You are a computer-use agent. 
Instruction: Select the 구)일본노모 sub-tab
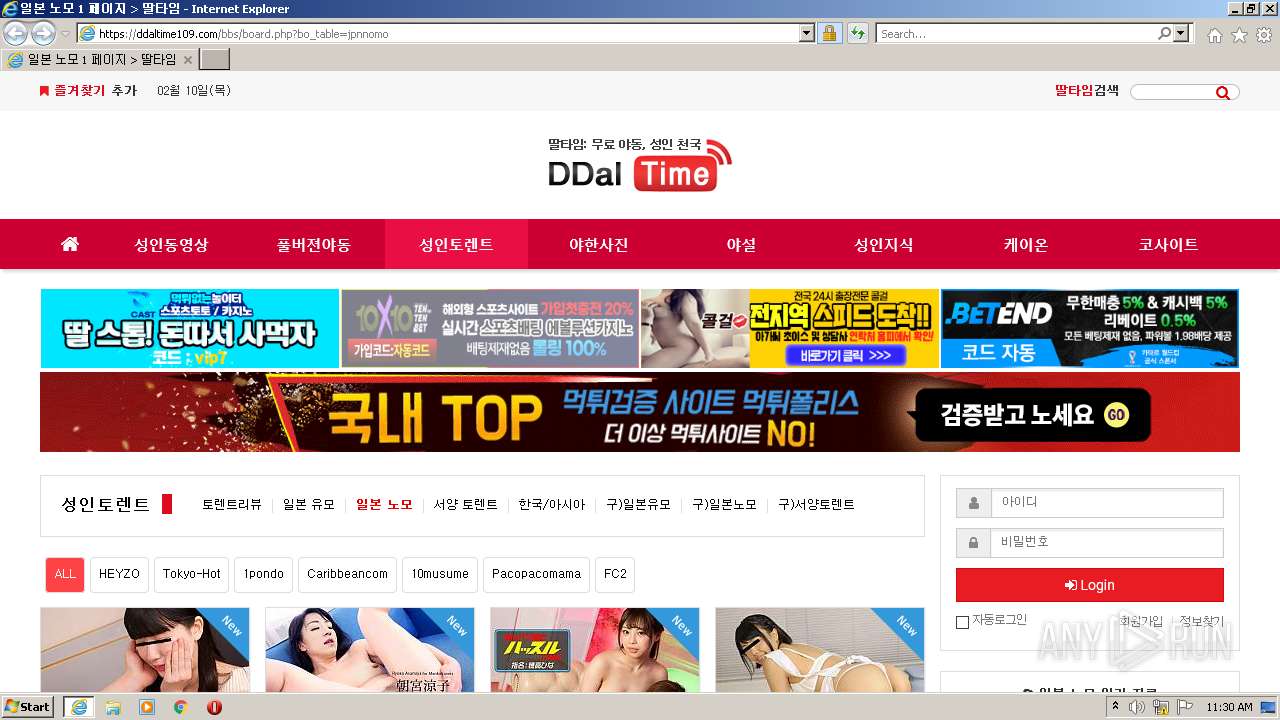pos(725,505)
